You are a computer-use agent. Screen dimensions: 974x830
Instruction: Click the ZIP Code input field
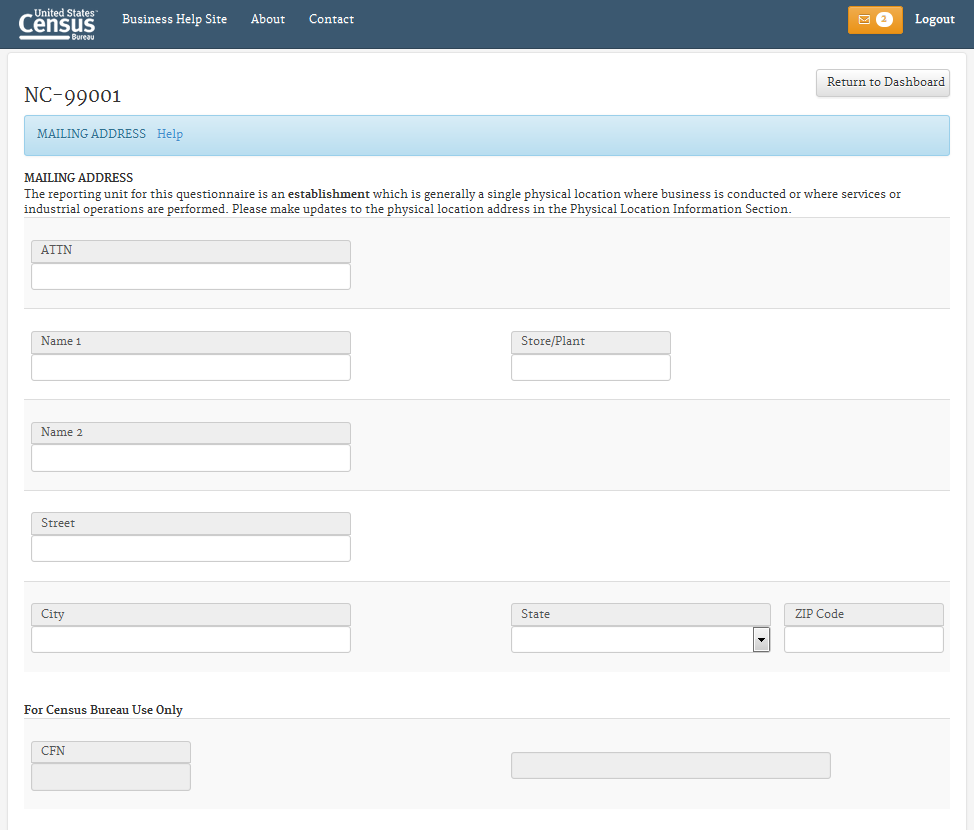coord(863,640)
